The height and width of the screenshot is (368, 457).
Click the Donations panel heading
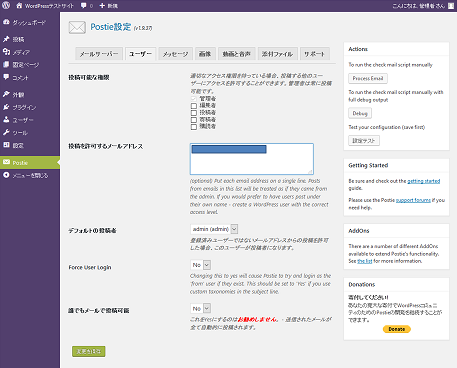click(362, 284)
